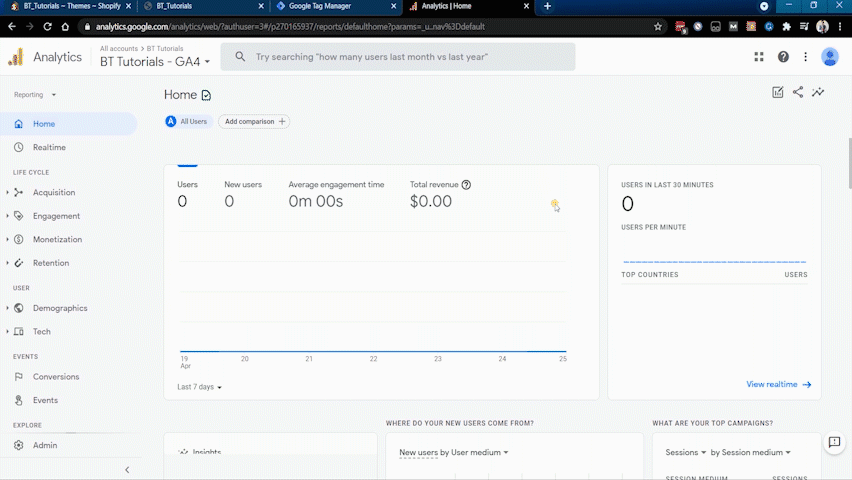Open the Google apps grid icon

(759, 57)
